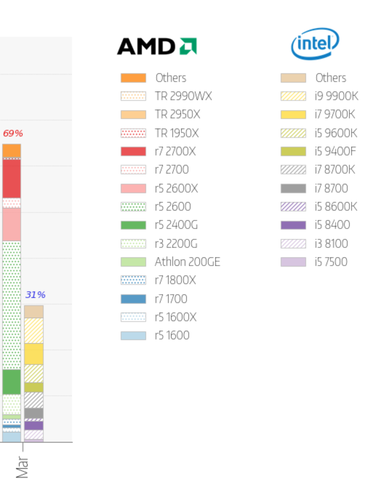This screenshot has height=480, width=366.
Task: Click the AMD logo
Action: pos(157,46)
